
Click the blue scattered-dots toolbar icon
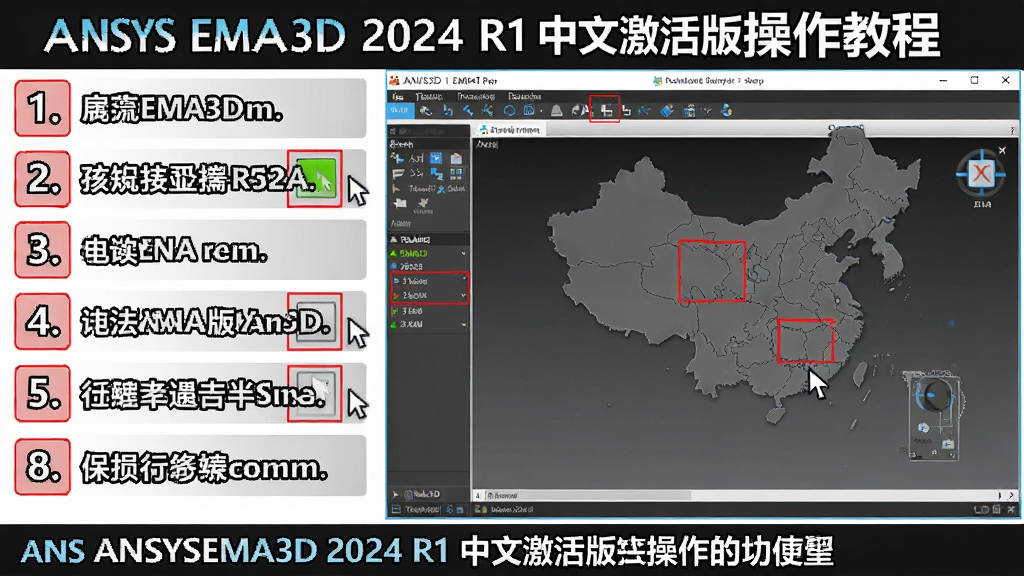(x=644, y=111)
